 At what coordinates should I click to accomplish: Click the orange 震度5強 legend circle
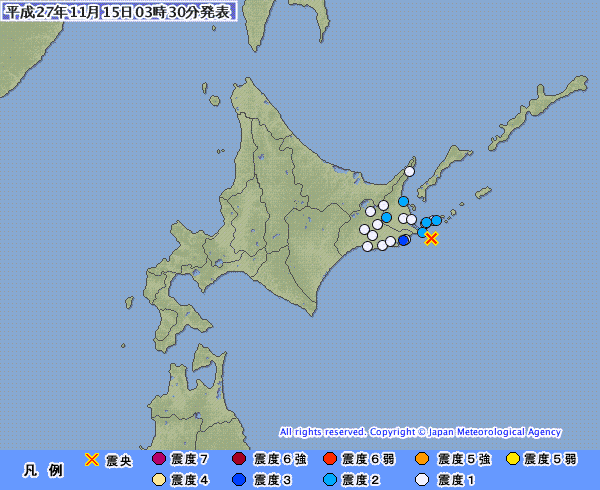[422, 459]
